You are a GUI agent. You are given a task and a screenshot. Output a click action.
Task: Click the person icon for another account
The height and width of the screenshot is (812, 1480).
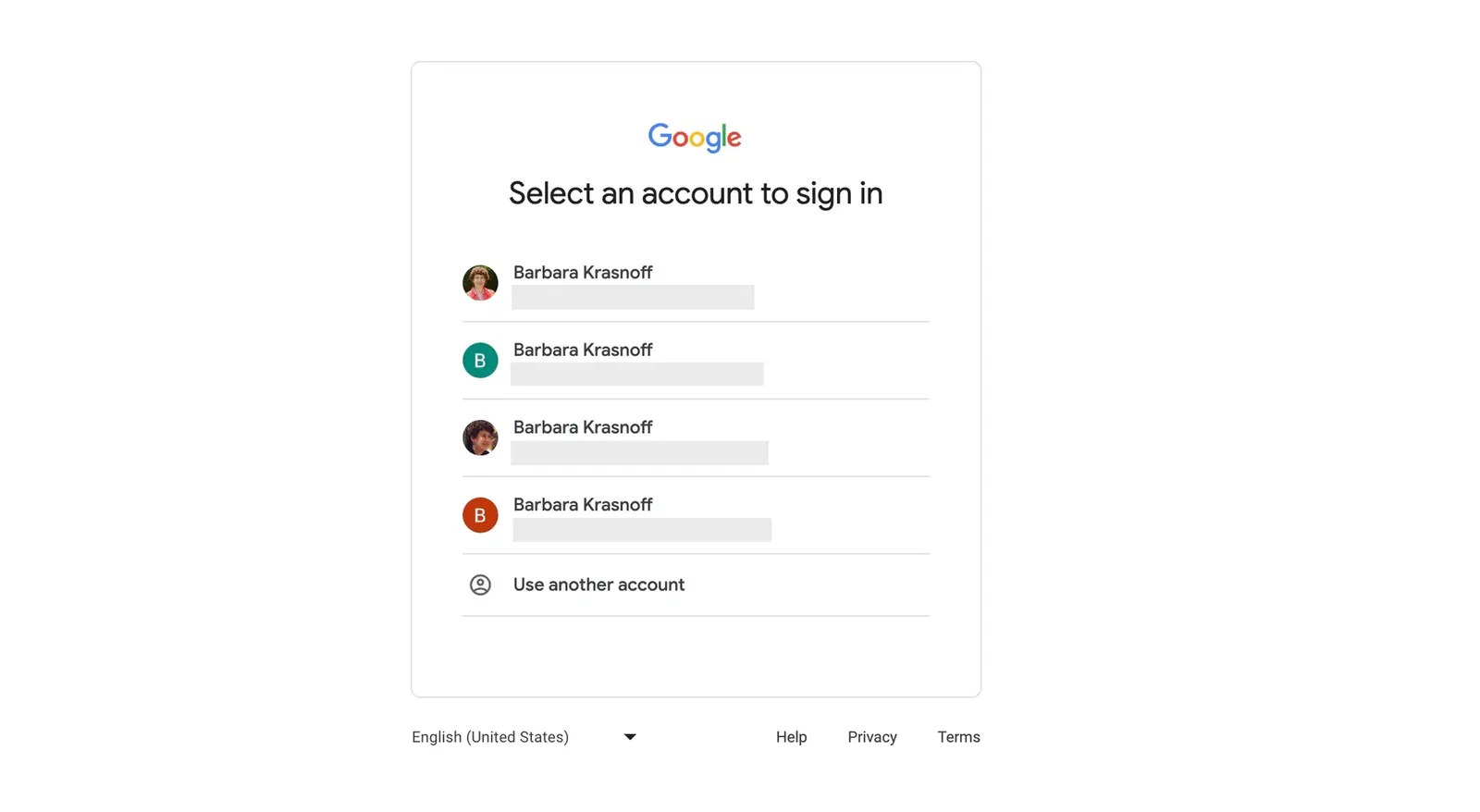pos(480,584)
